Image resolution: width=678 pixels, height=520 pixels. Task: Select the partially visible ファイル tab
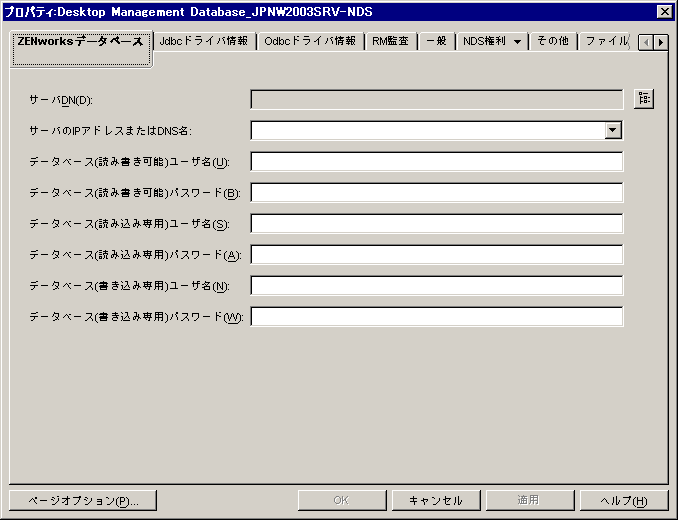click(x=606, y=41)
